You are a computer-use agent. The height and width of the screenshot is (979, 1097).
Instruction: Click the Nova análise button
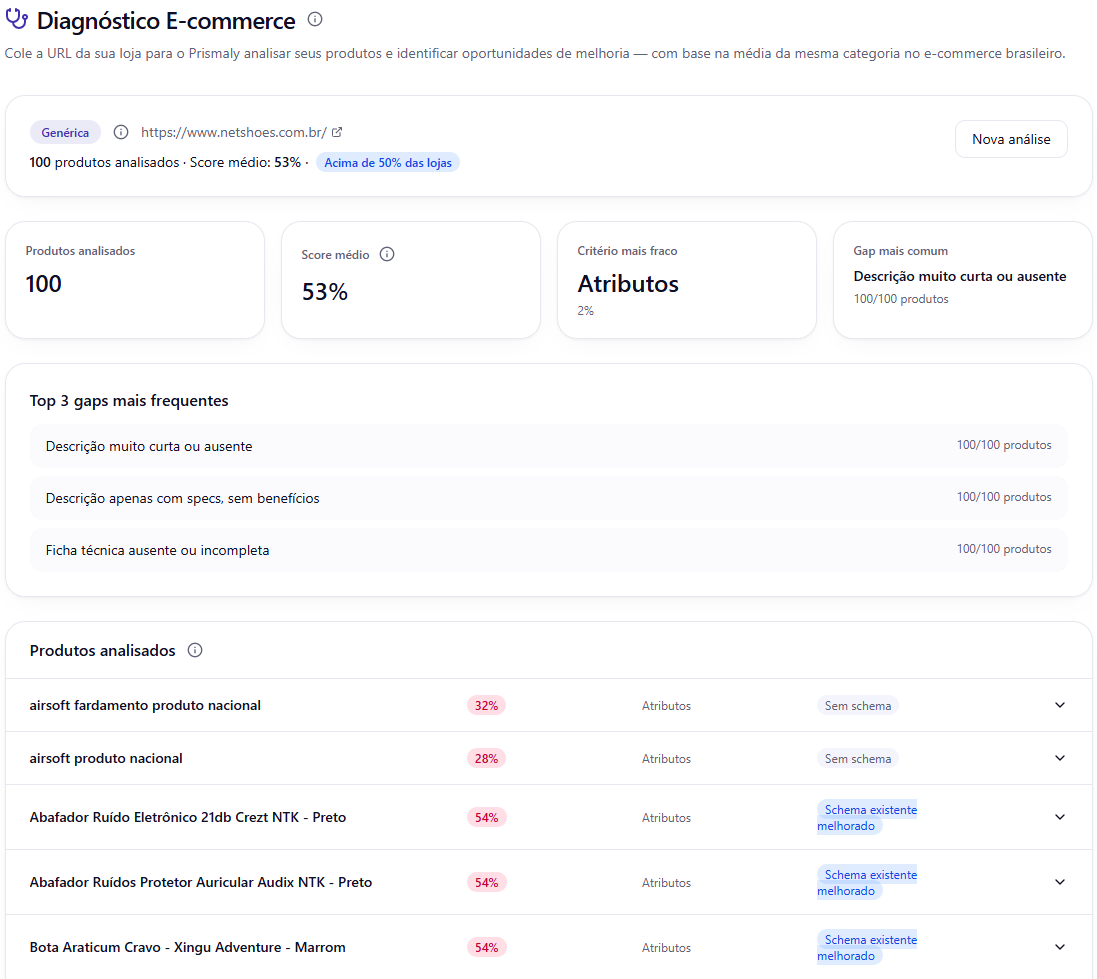[x=1011, y=139]
